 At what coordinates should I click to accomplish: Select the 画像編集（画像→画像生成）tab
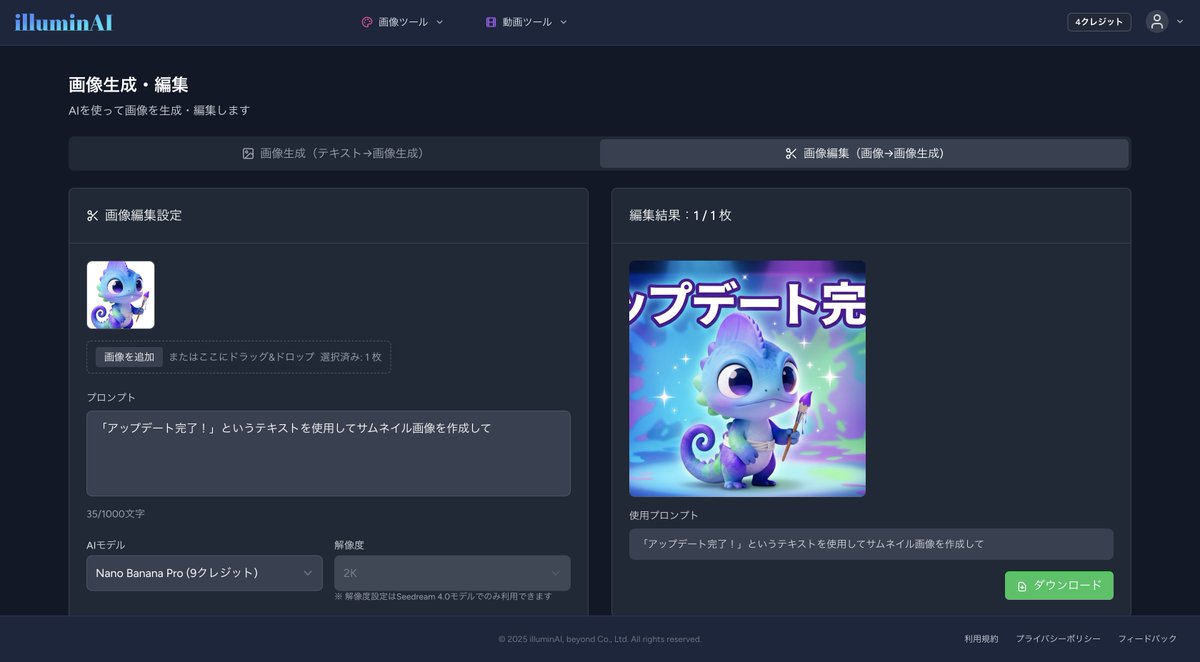point(864,153)
